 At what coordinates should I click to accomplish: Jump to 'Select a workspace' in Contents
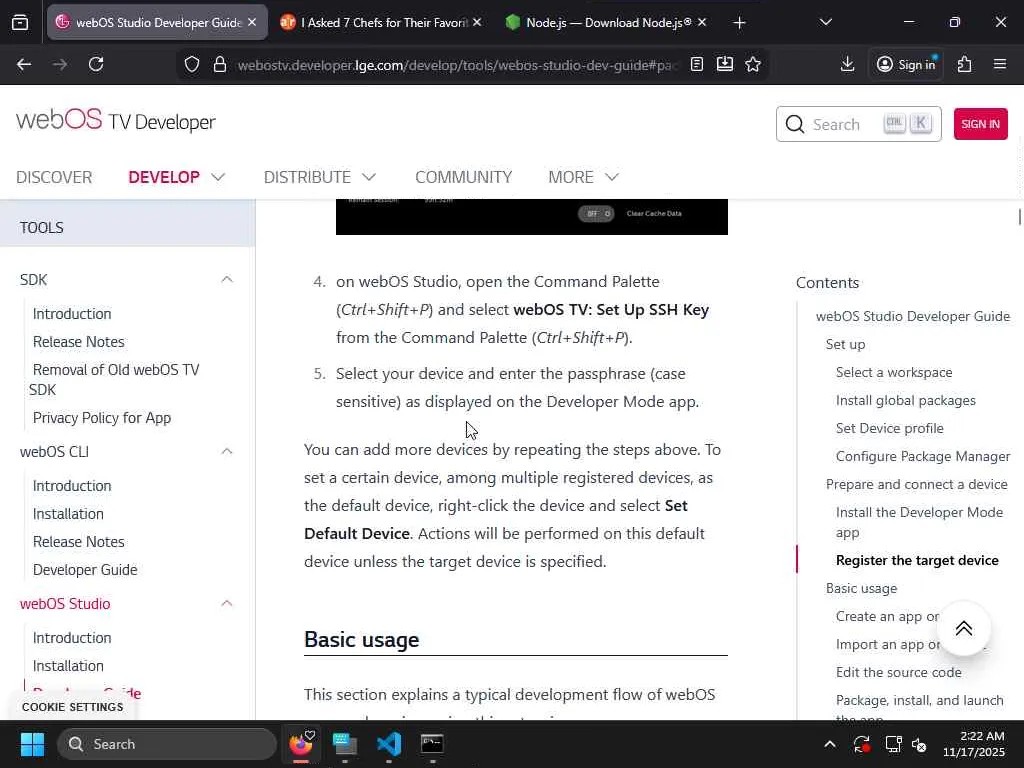pos(894,372)
